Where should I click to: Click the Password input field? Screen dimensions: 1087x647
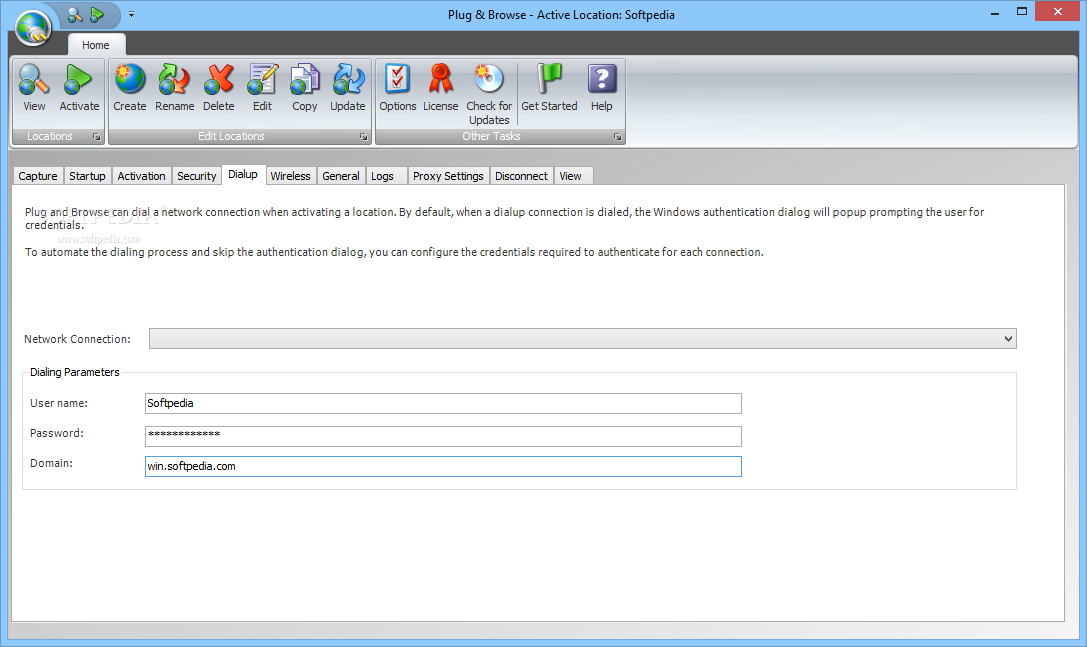coord(443,436)
